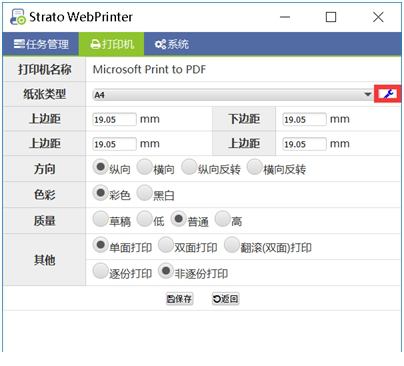Image resolution: width=404 pixels, height=366 pixels.
Task: Select 纵向 orientation
Action: click(x=100, y=167)
